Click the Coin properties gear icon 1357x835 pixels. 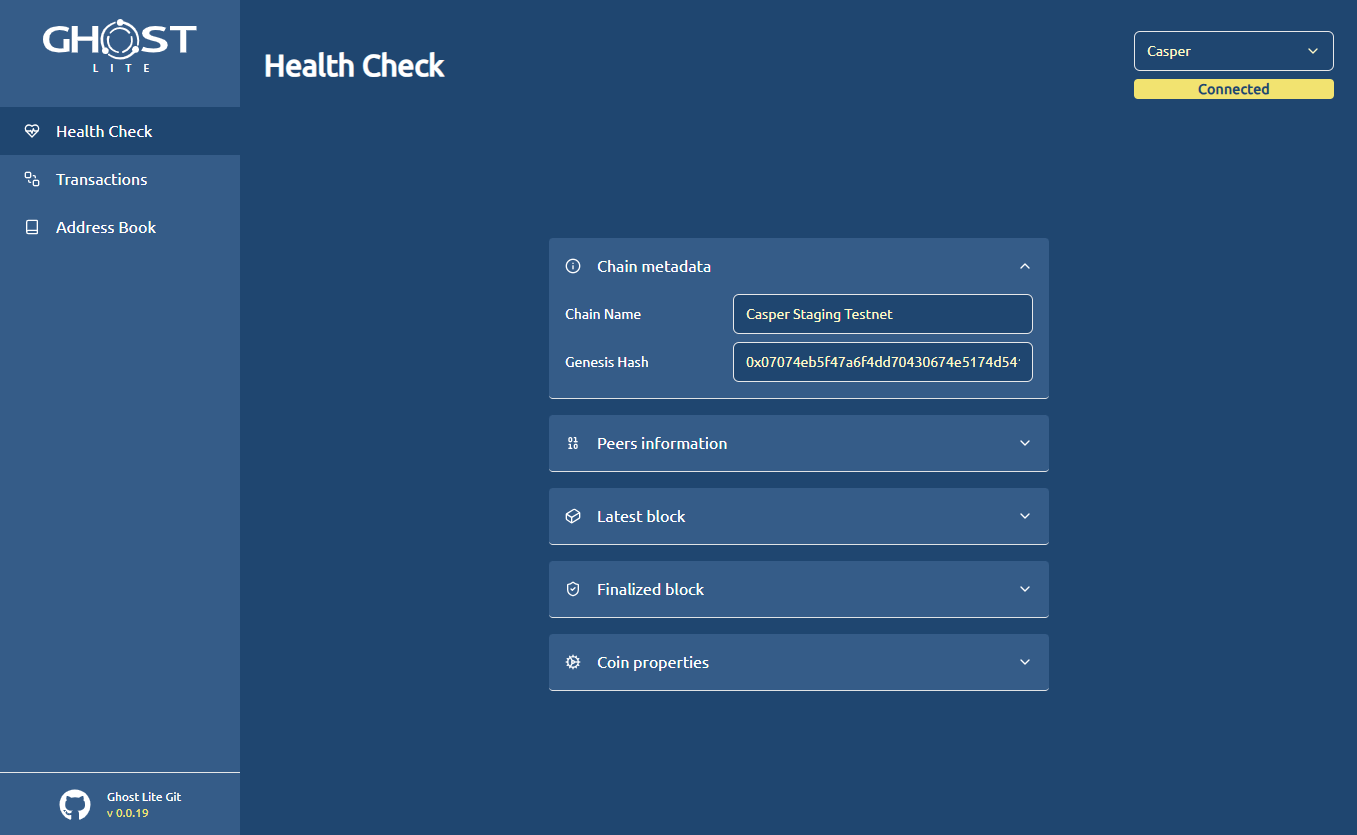573,662
